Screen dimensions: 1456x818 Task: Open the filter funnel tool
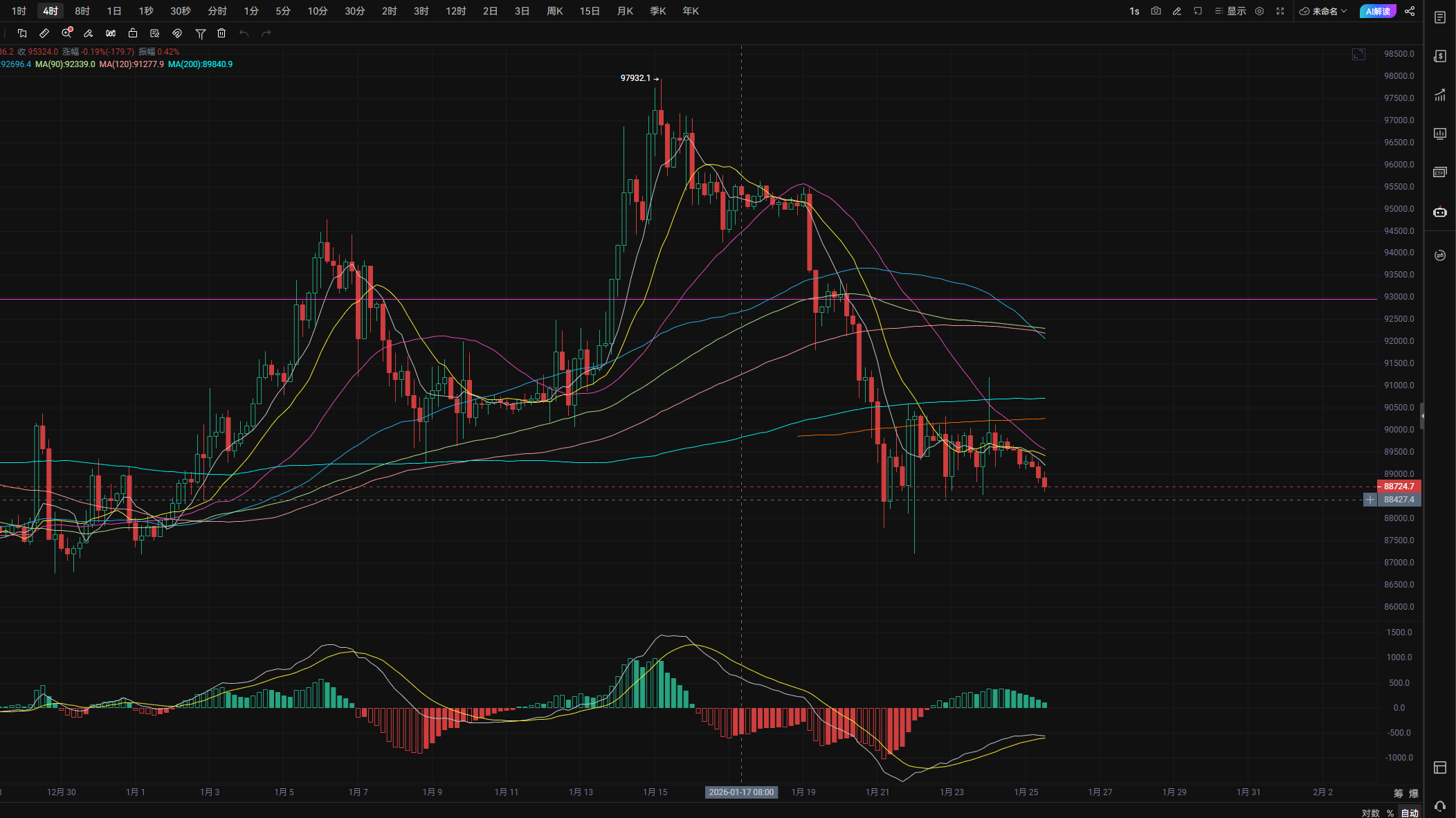click(200, 33)
